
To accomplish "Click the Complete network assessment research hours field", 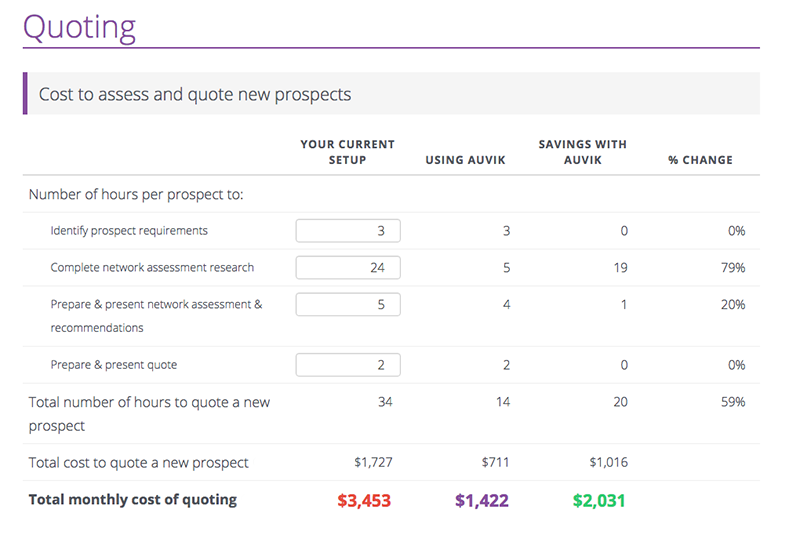I will [x=348, y=267].
